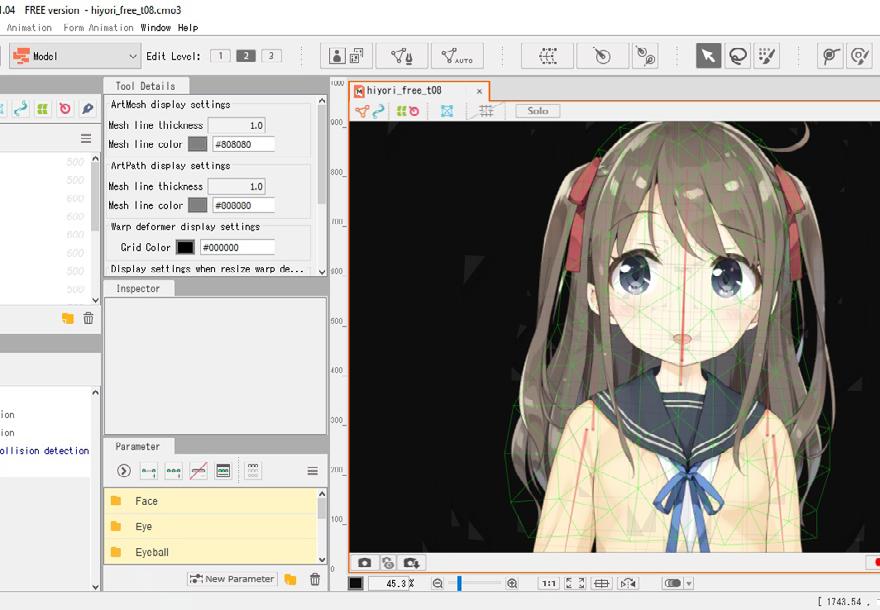Flip the toggle switch in the bottom view bar
Viewport: 880px width, 610px height.
coord(672,584)
